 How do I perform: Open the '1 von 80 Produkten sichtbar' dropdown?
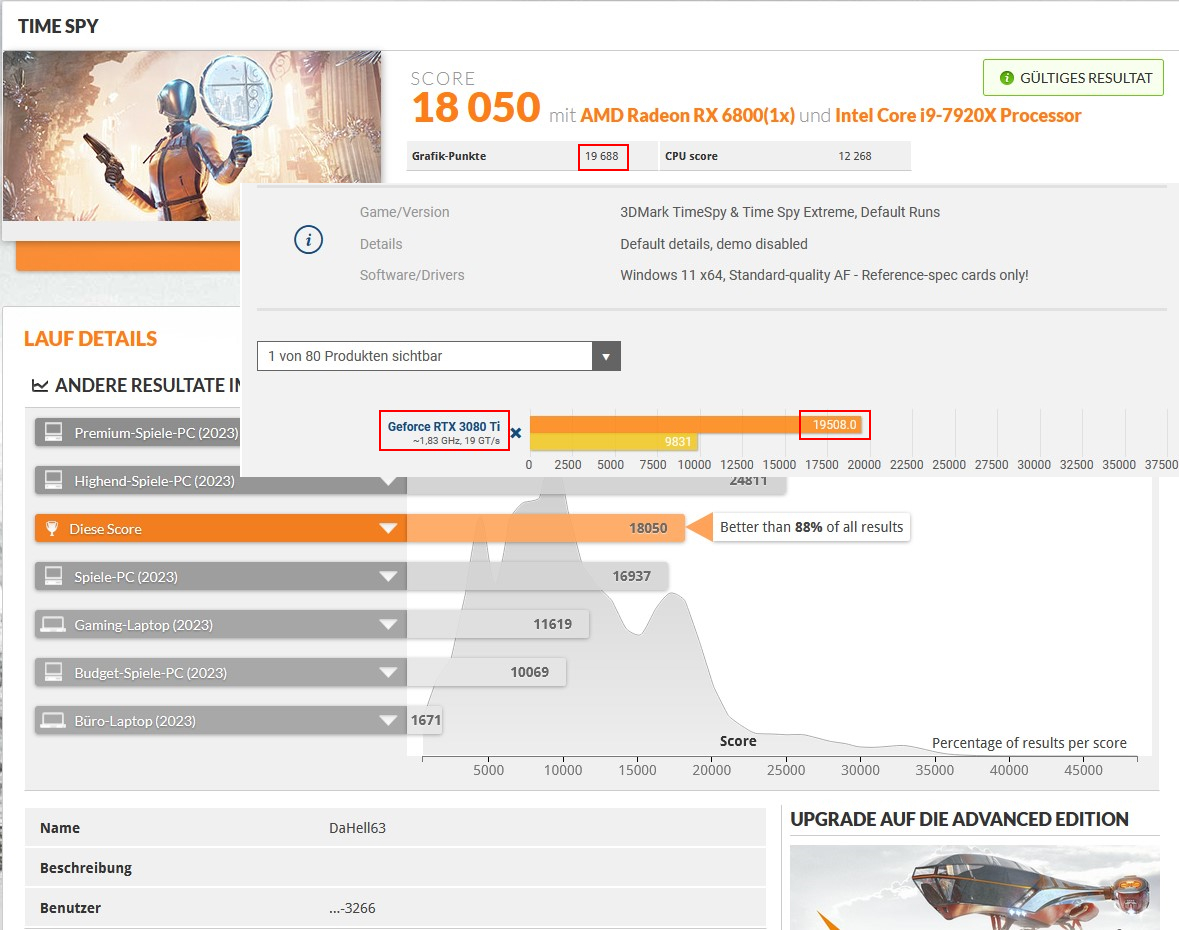point(438,356)
